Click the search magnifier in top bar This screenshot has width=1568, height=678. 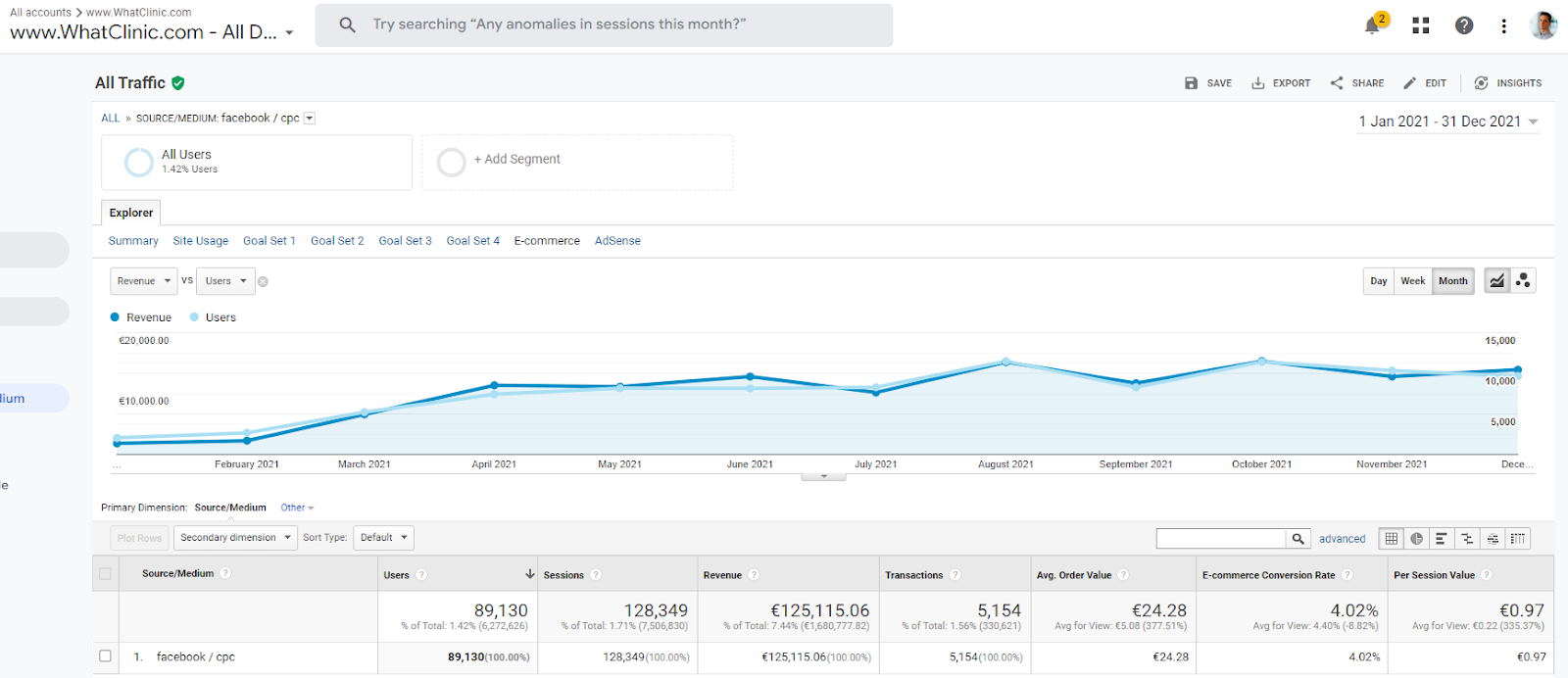tap(347, 24)
